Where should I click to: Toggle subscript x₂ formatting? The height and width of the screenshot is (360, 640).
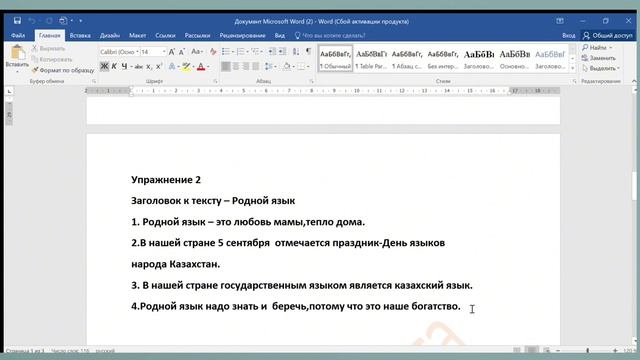[x=149, y=66]
